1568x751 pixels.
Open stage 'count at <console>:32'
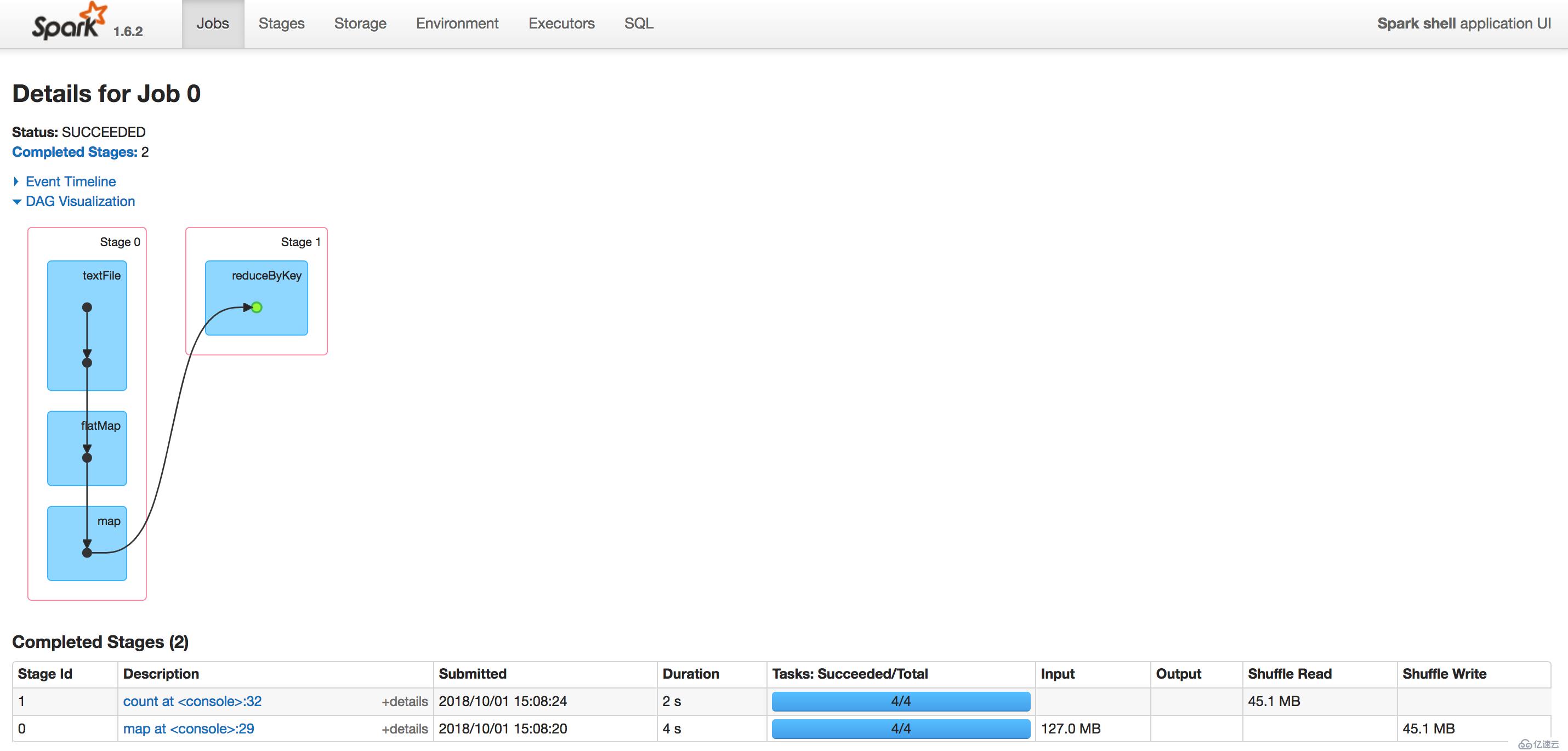tap(192, 701)
